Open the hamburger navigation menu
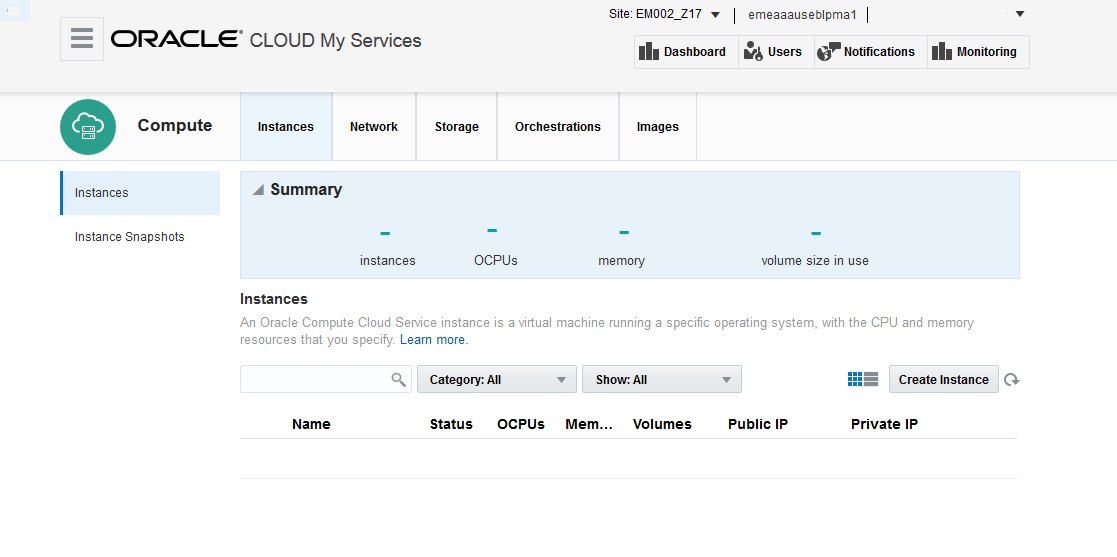Image resolution: width=1117 pixels, height=557 pixels. point(82,39)
